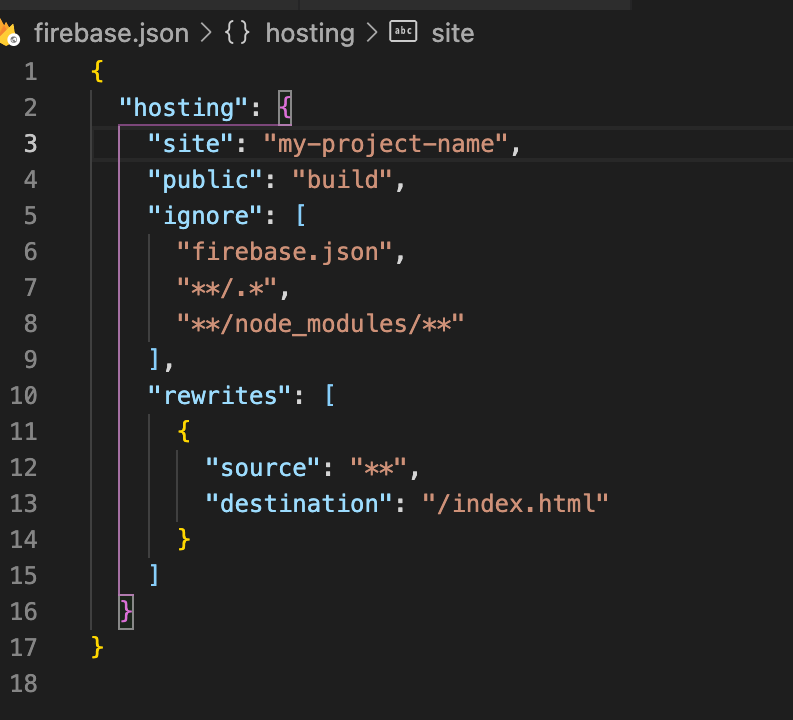Click line number 3 in gutter

[x=31, y=144]
